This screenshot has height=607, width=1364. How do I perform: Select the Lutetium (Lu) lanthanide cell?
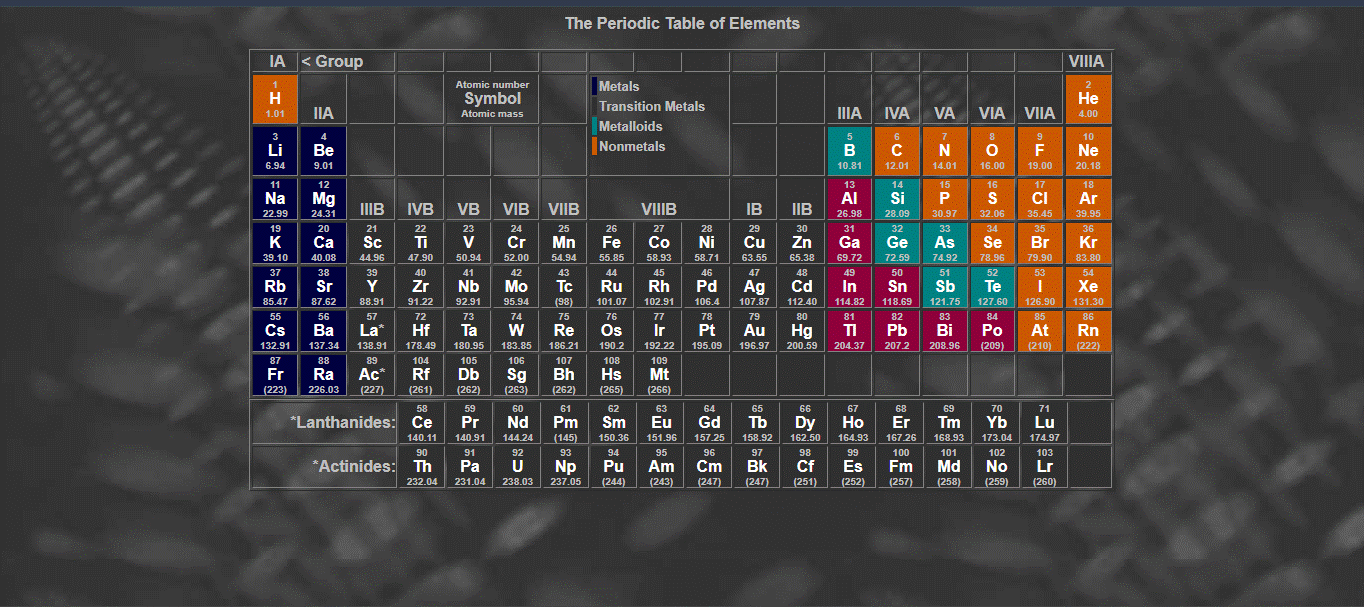(1044, 423)
